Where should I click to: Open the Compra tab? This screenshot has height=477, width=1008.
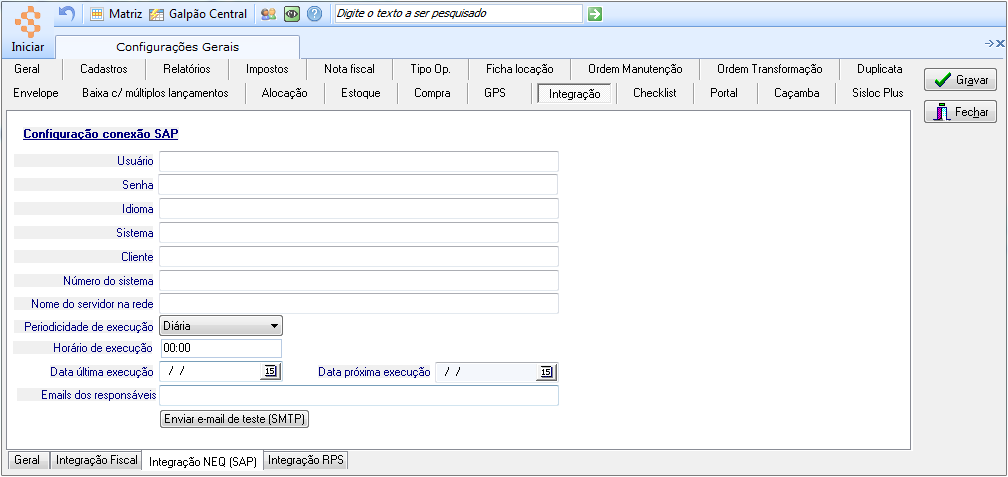coord(432,93)
